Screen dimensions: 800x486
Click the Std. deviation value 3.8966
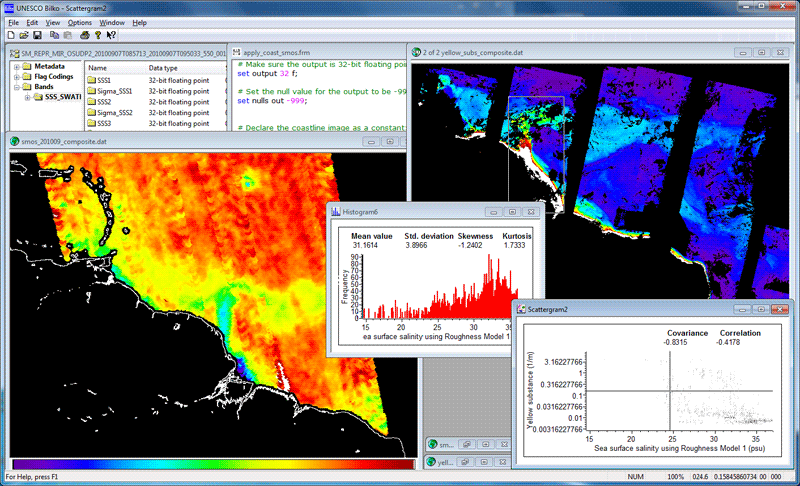tap(416, 245)
